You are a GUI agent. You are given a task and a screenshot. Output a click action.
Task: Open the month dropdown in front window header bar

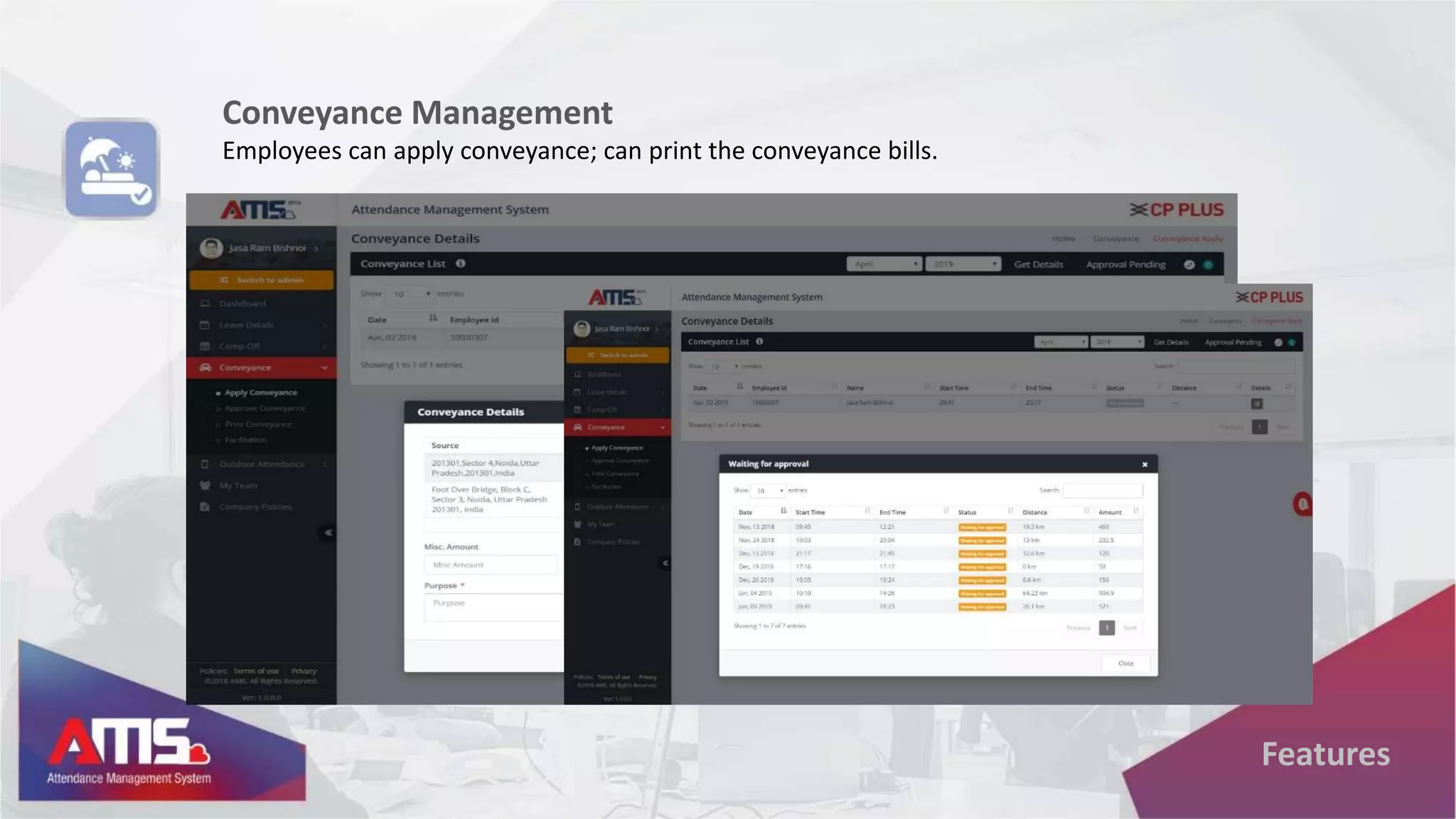pos(1061,342)
